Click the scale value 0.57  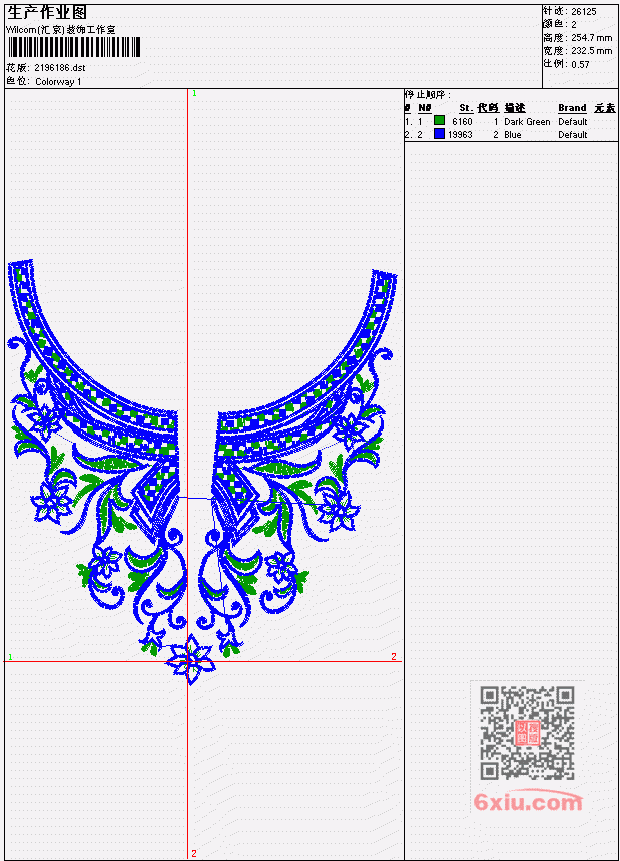click(x=580, y=64)
